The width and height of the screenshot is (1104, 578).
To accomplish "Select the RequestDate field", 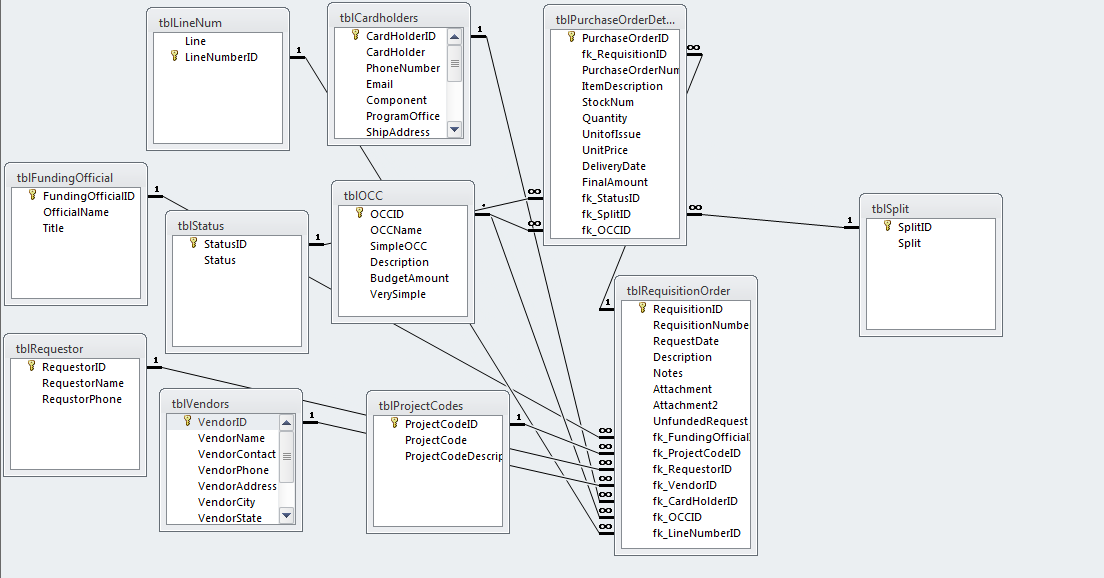I will (x=686, y=341).
